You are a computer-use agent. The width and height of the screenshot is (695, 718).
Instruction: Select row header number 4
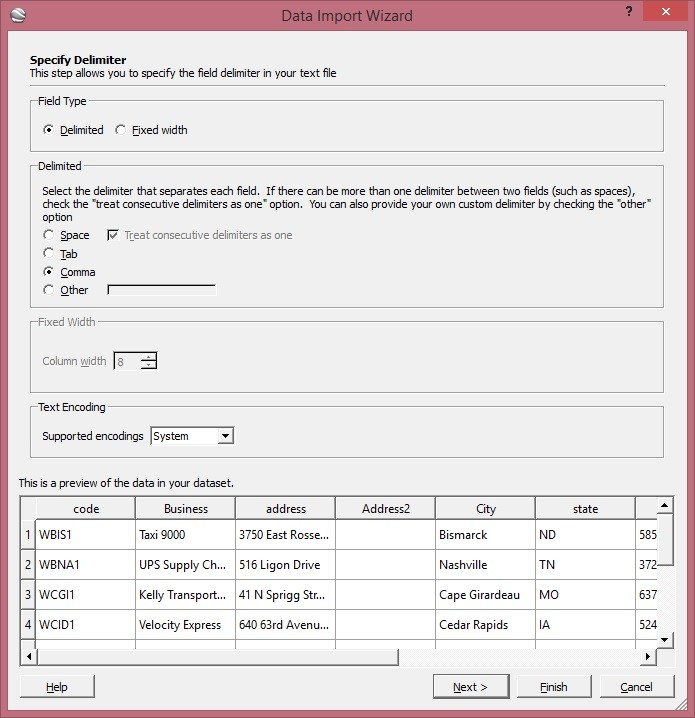pyautogui.click(x=28, y=625)
